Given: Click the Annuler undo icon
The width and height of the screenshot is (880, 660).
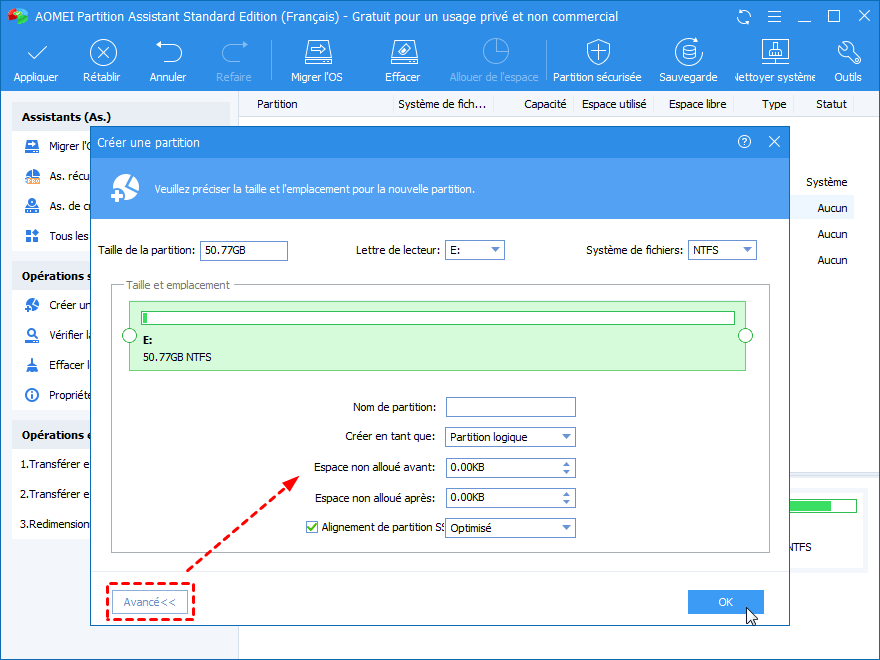Looking at the screenshot, I should point(169,52).
